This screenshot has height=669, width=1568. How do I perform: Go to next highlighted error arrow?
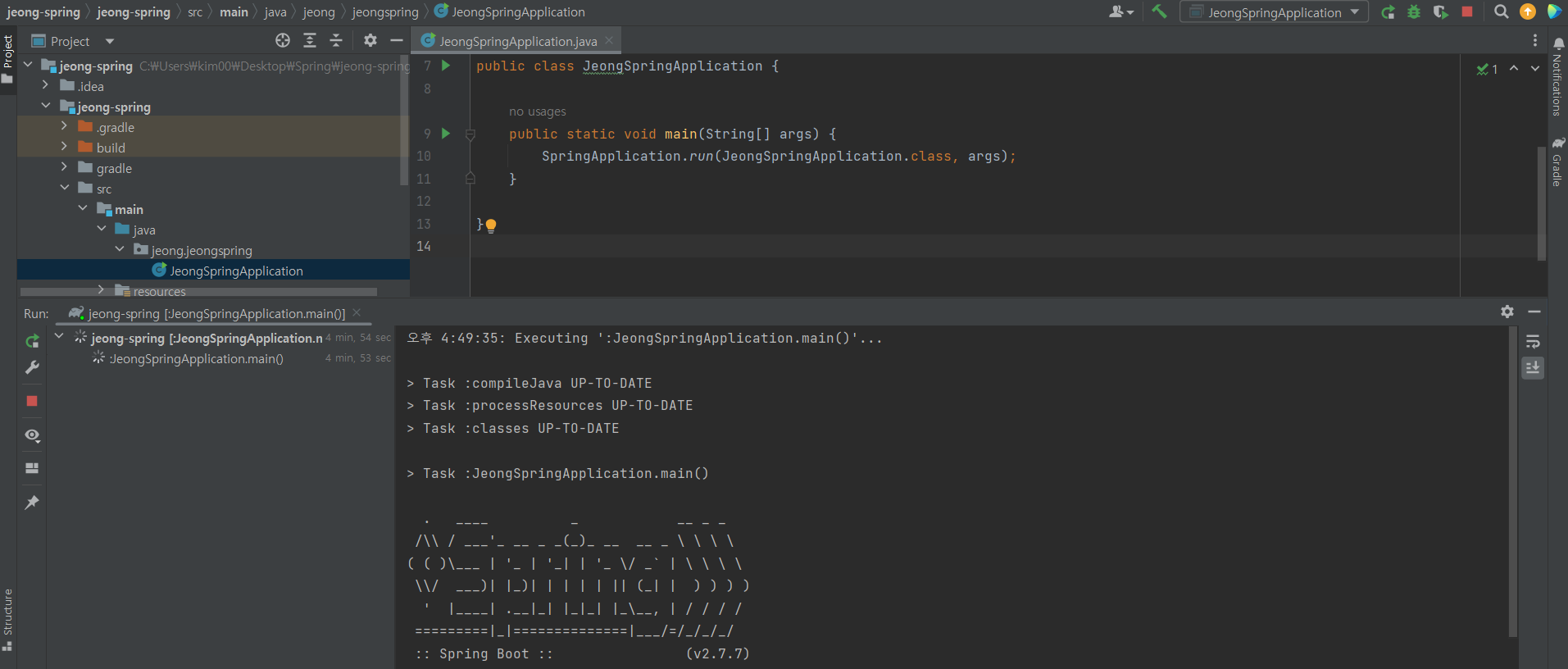pos(1535,69)
